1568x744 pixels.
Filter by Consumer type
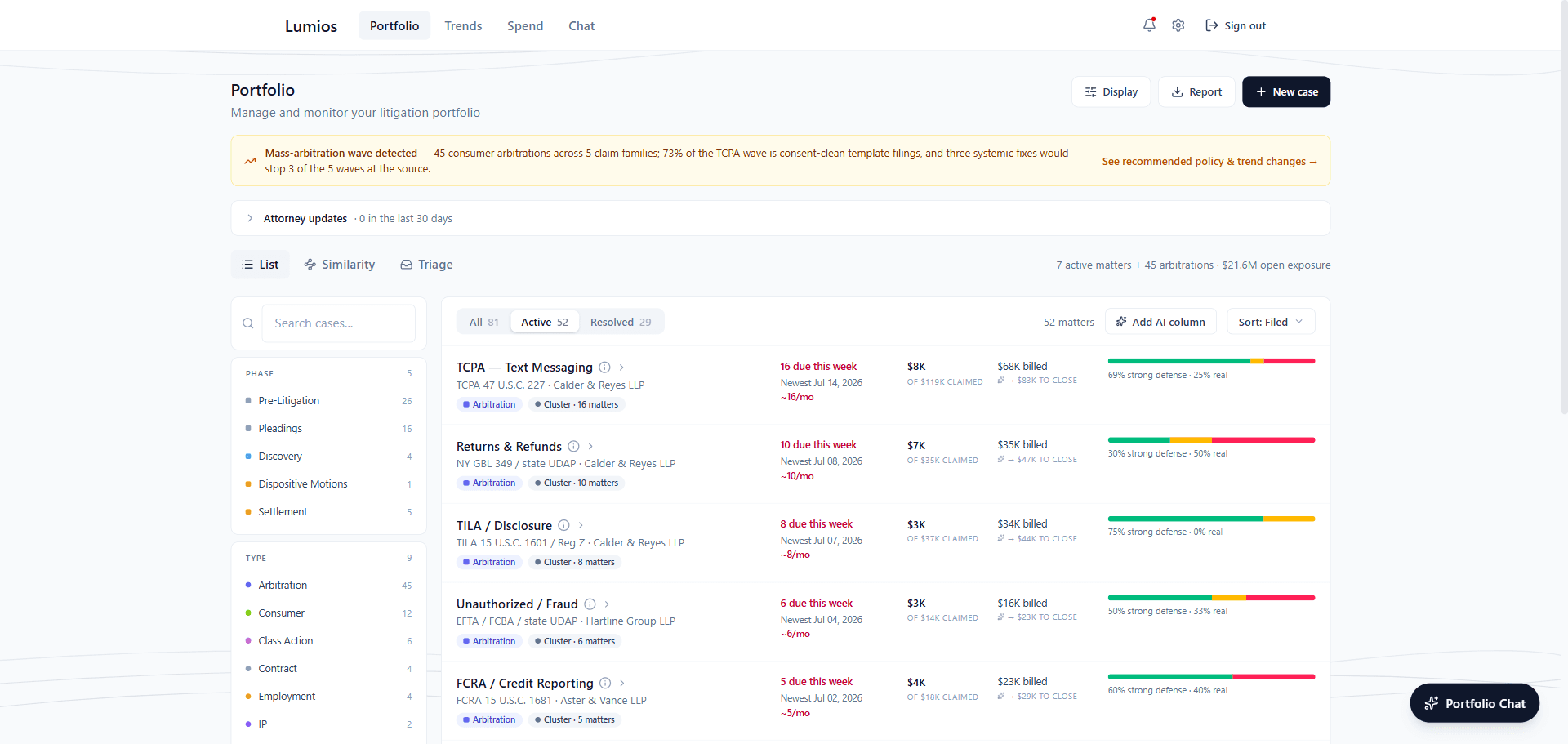328,613
